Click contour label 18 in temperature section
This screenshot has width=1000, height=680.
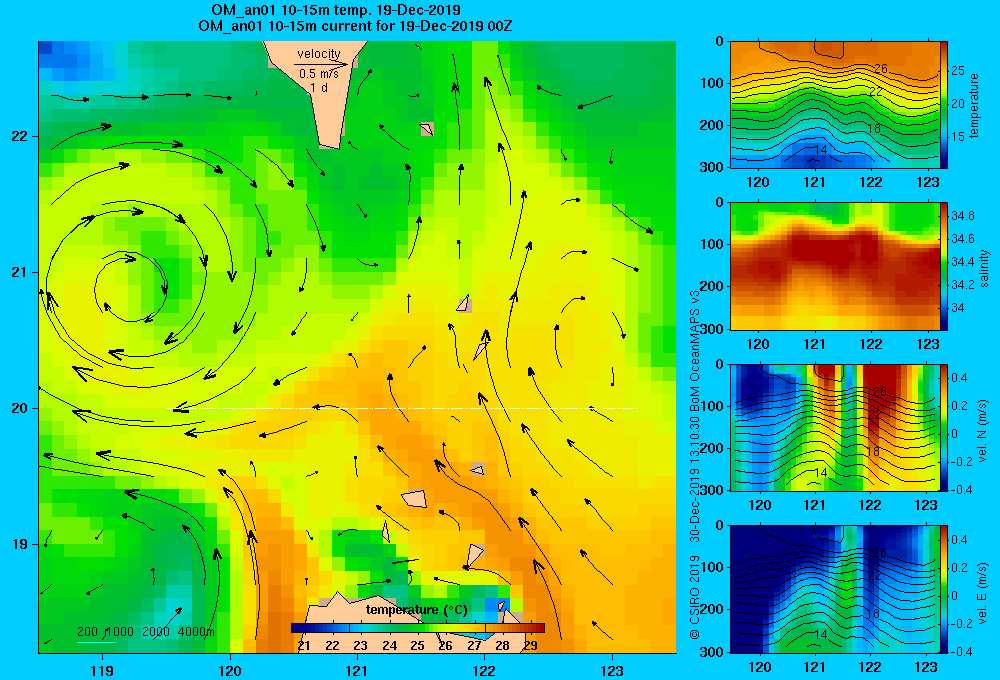[873, 129]
